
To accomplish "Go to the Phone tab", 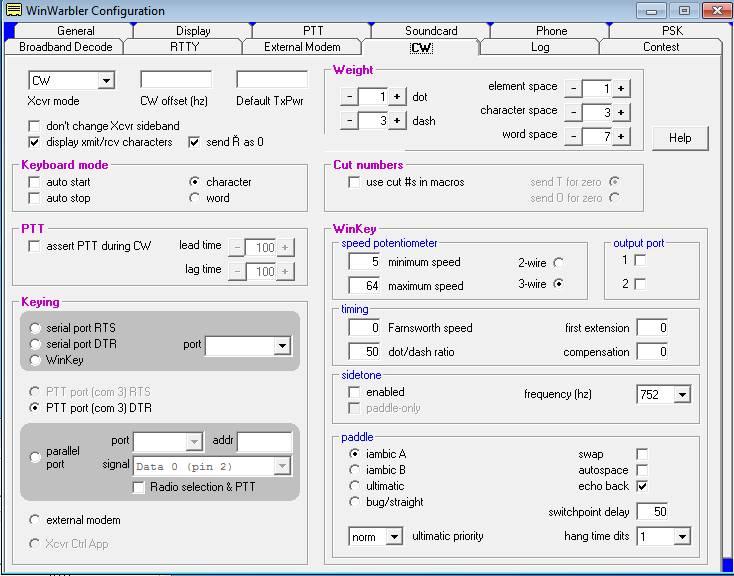I will [x=551, y=31].
